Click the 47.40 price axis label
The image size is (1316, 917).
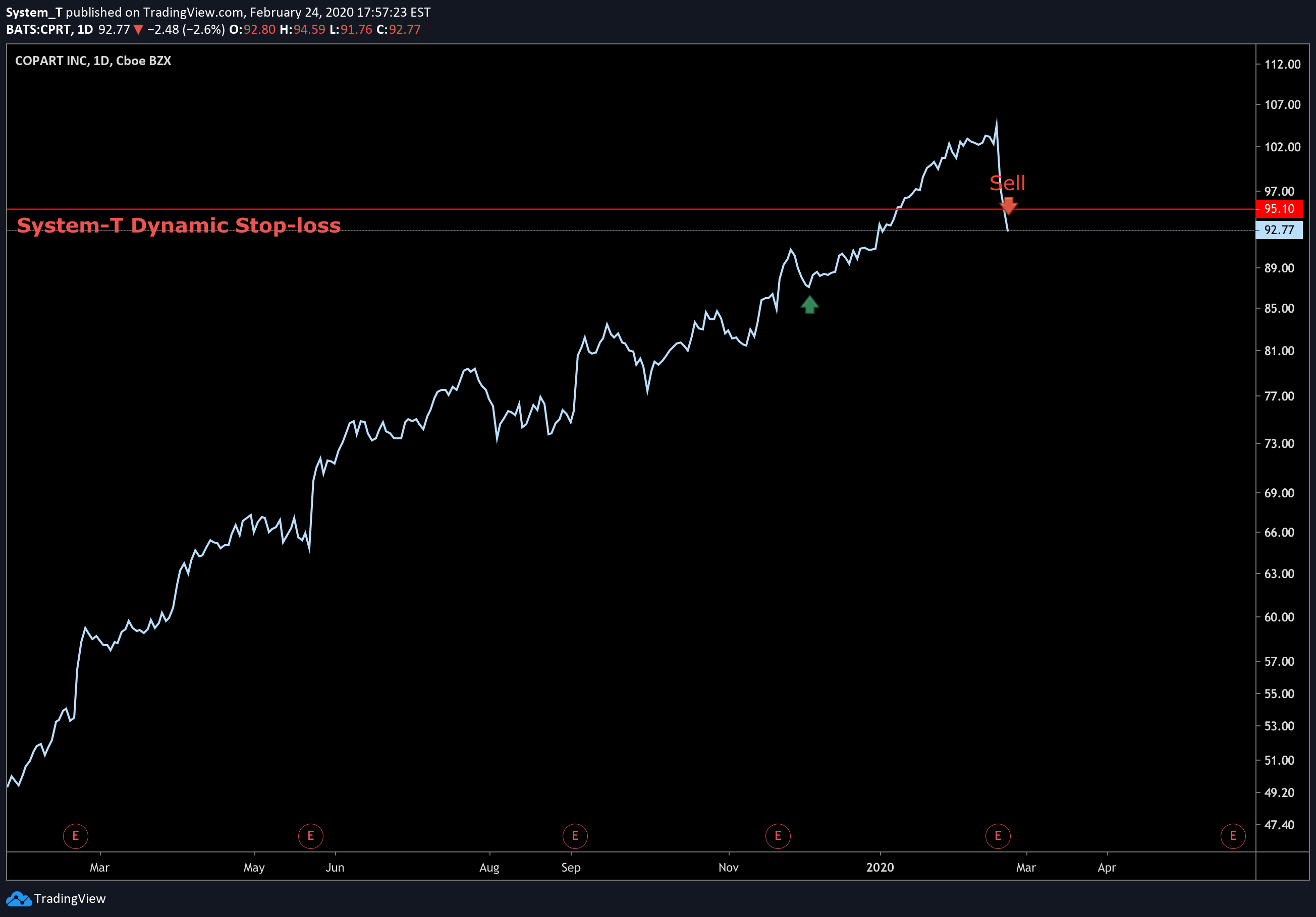tap(1279, 825)
